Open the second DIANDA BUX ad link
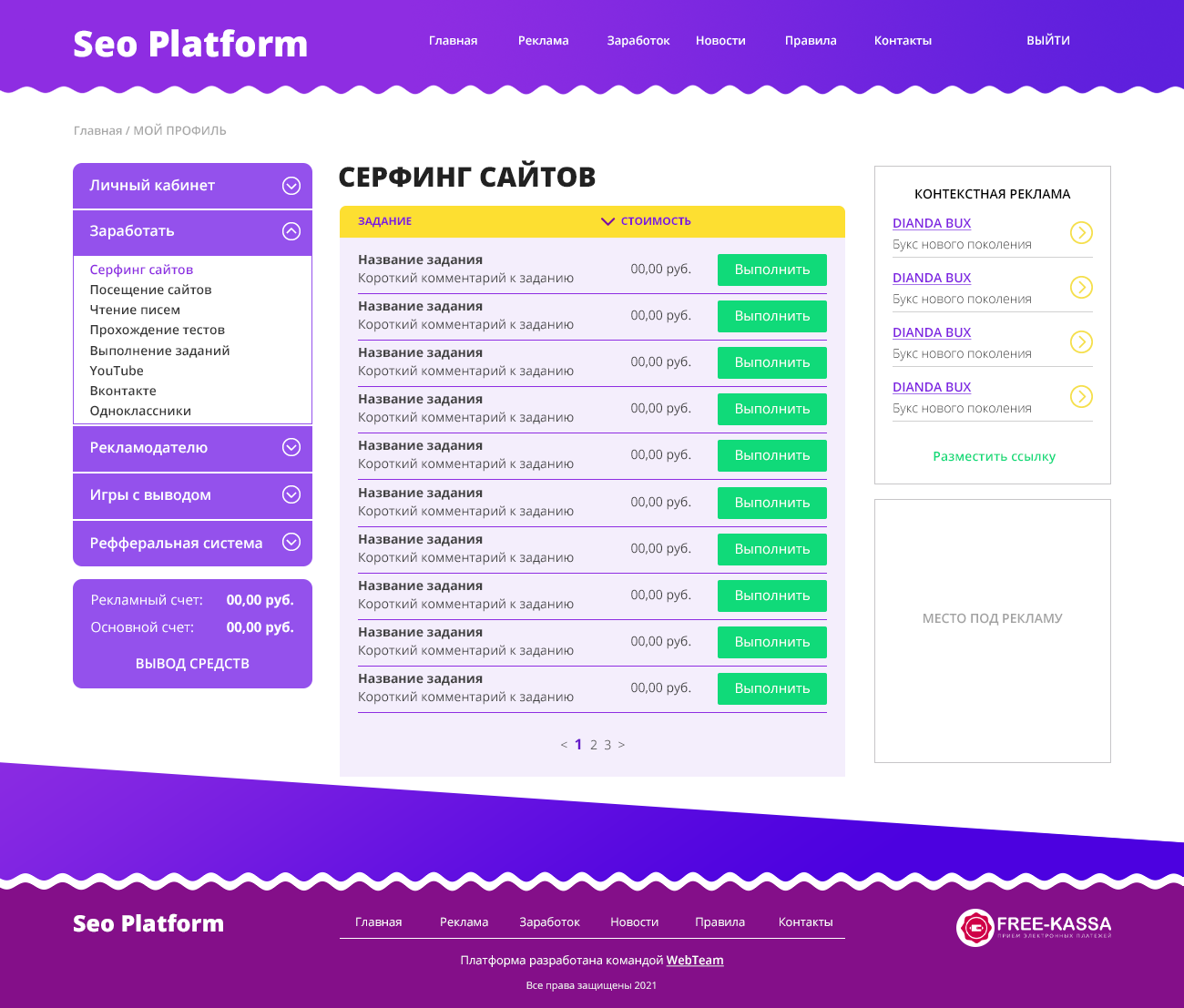This screenshot has height=1008, width=1184. click(932, 278)
